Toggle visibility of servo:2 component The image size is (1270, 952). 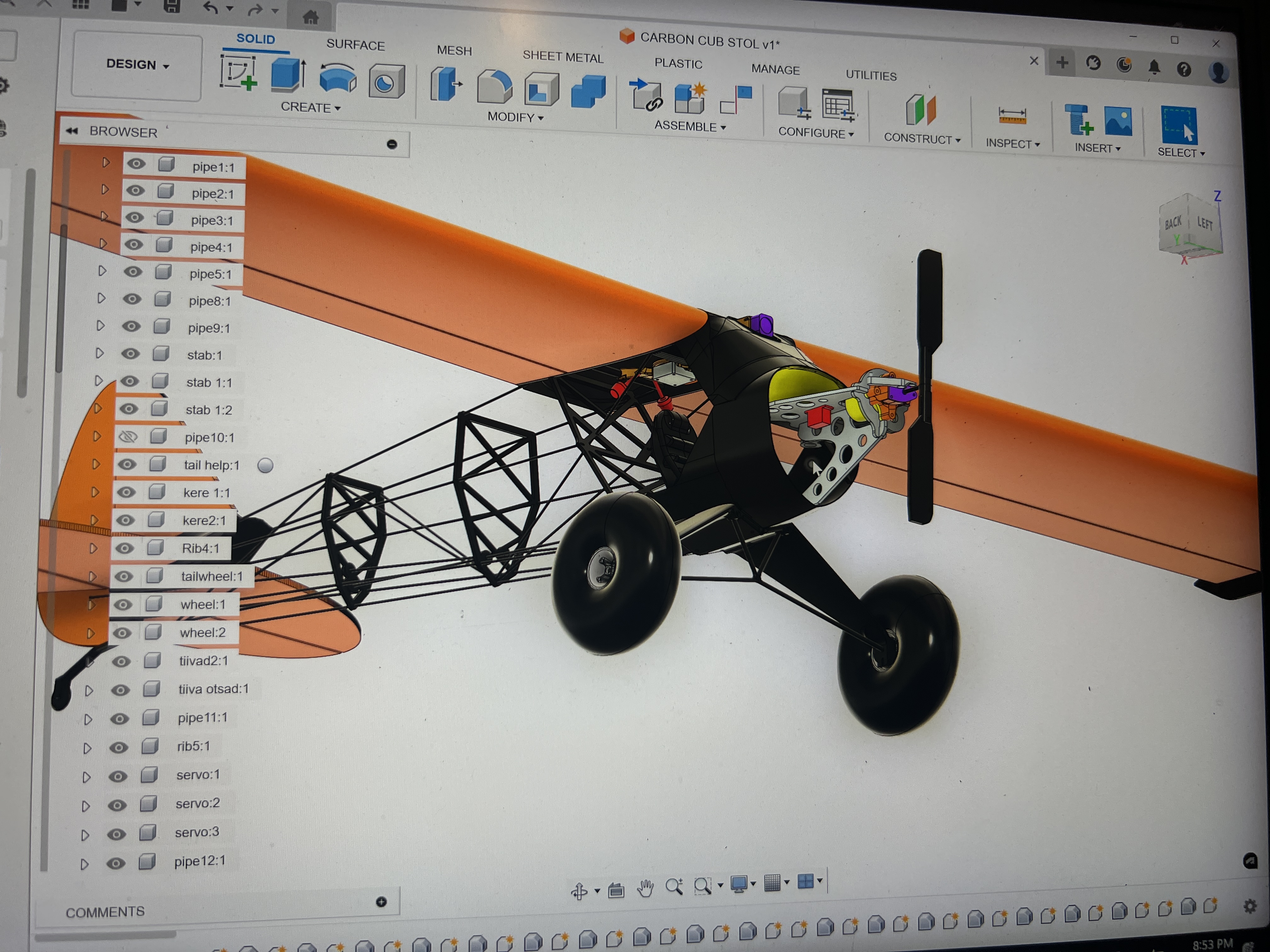117,805
